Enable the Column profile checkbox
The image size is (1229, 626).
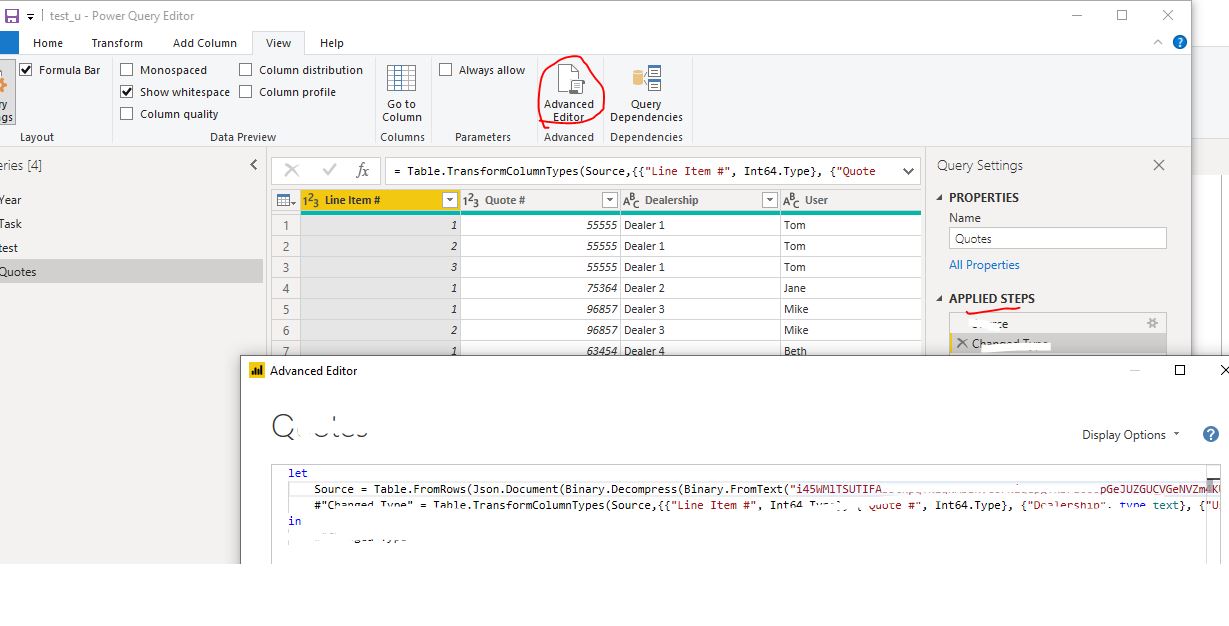(246, 92)
